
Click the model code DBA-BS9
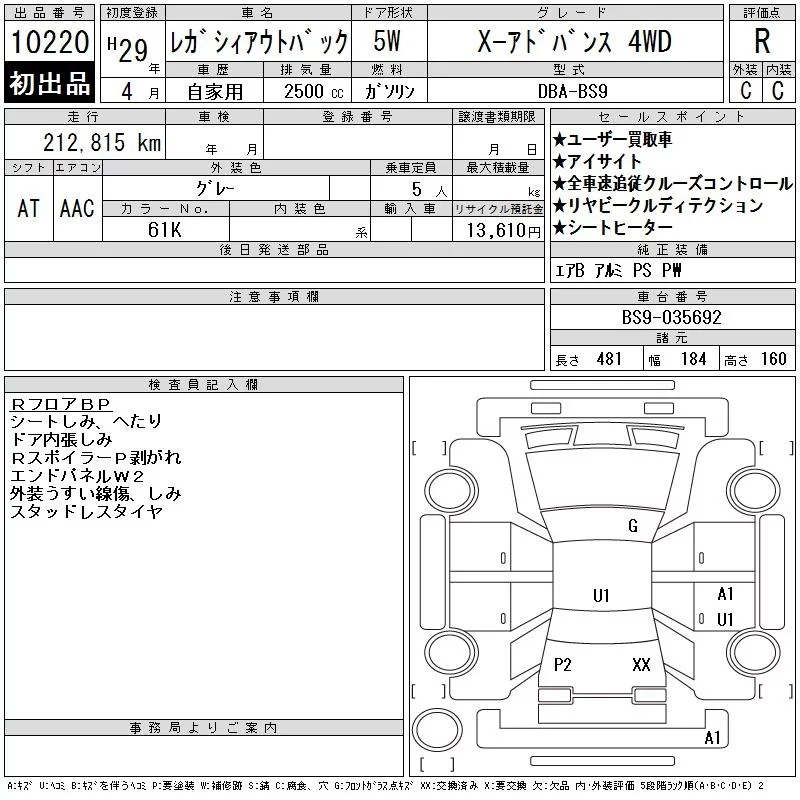pyautogui.click(x=573, y=91)
